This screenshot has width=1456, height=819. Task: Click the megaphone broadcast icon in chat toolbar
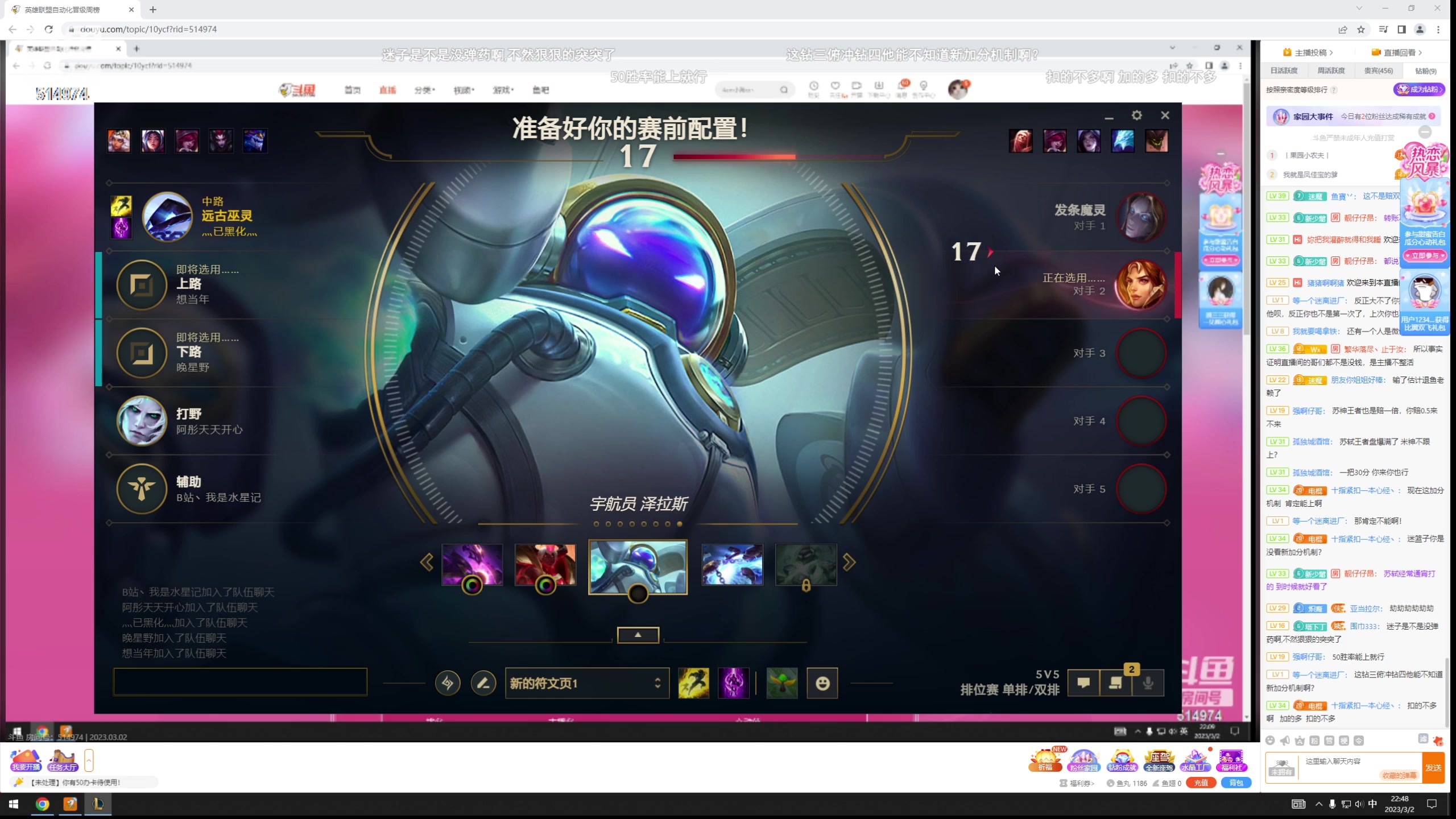1285,741
